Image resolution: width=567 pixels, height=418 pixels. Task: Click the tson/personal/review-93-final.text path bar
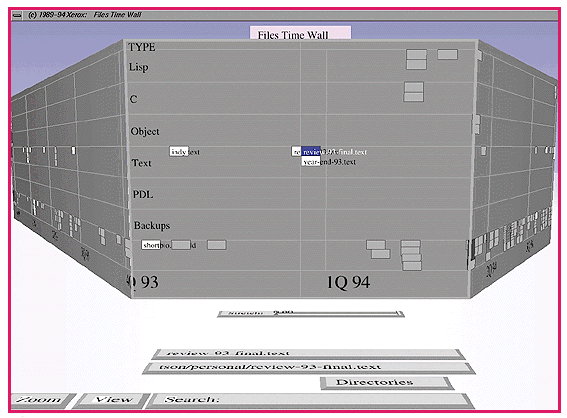(x=309, y=367)
